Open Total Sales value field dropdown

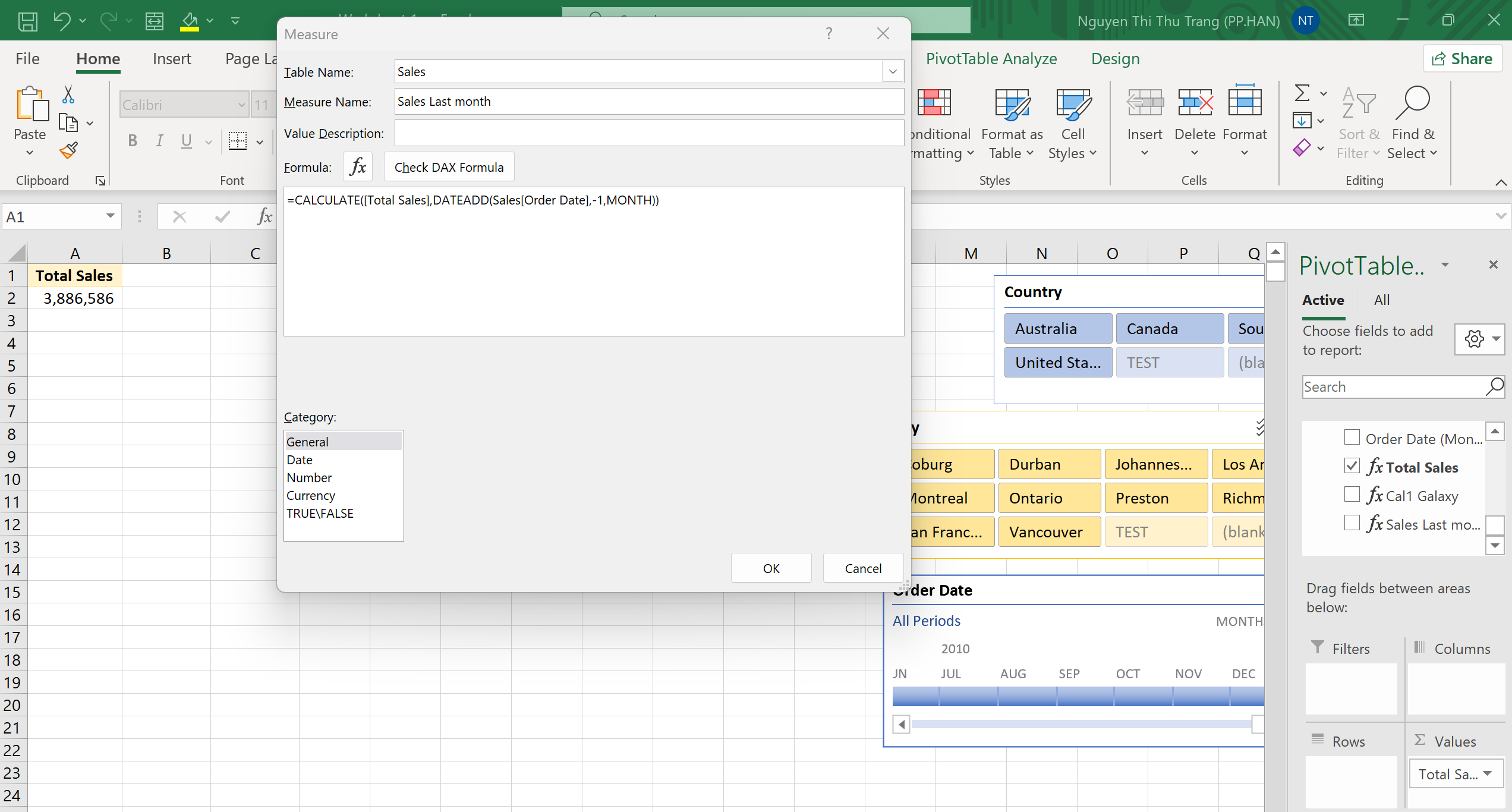coord(1488,774)
